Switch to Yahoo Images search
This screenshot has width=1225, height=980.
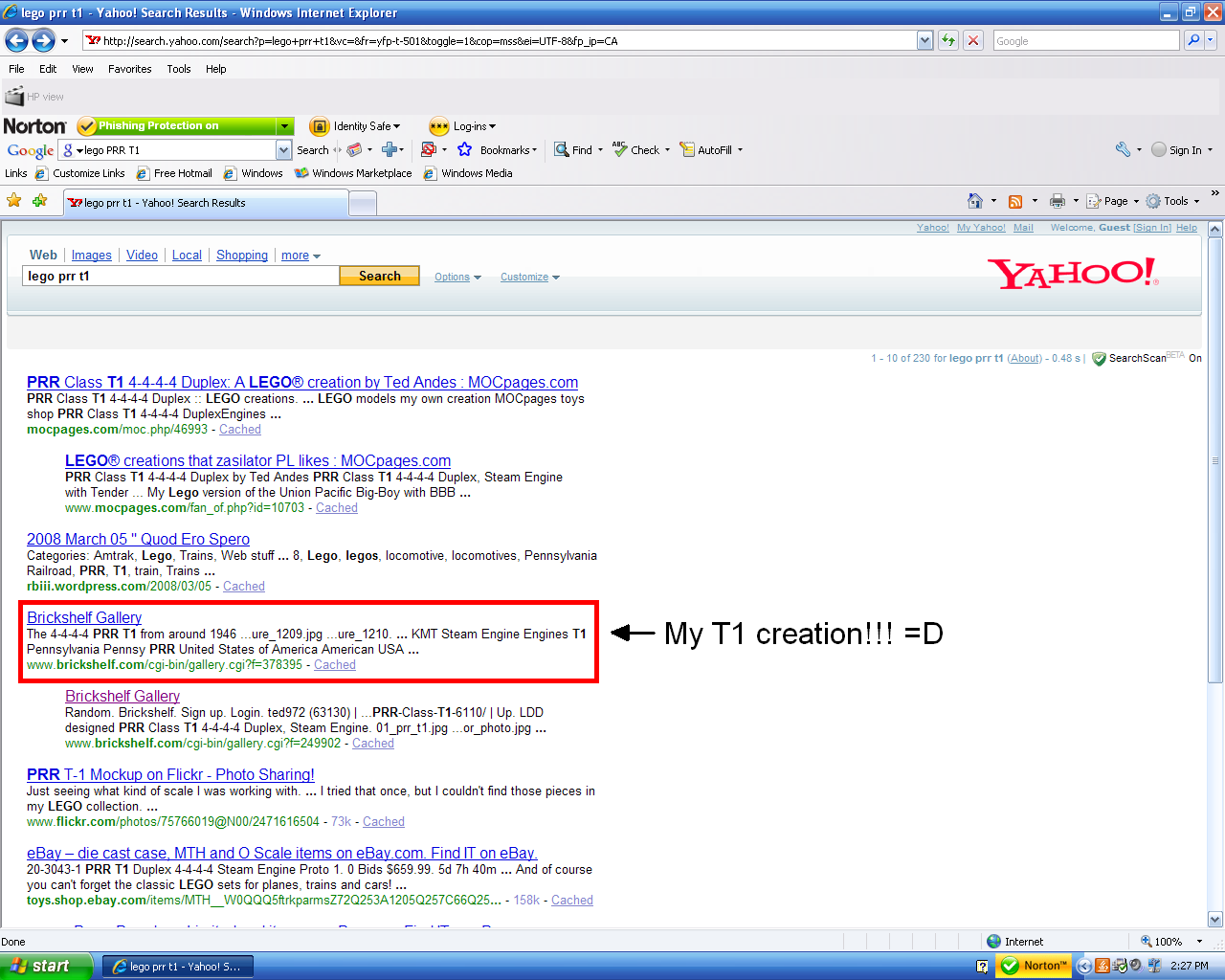92,256
